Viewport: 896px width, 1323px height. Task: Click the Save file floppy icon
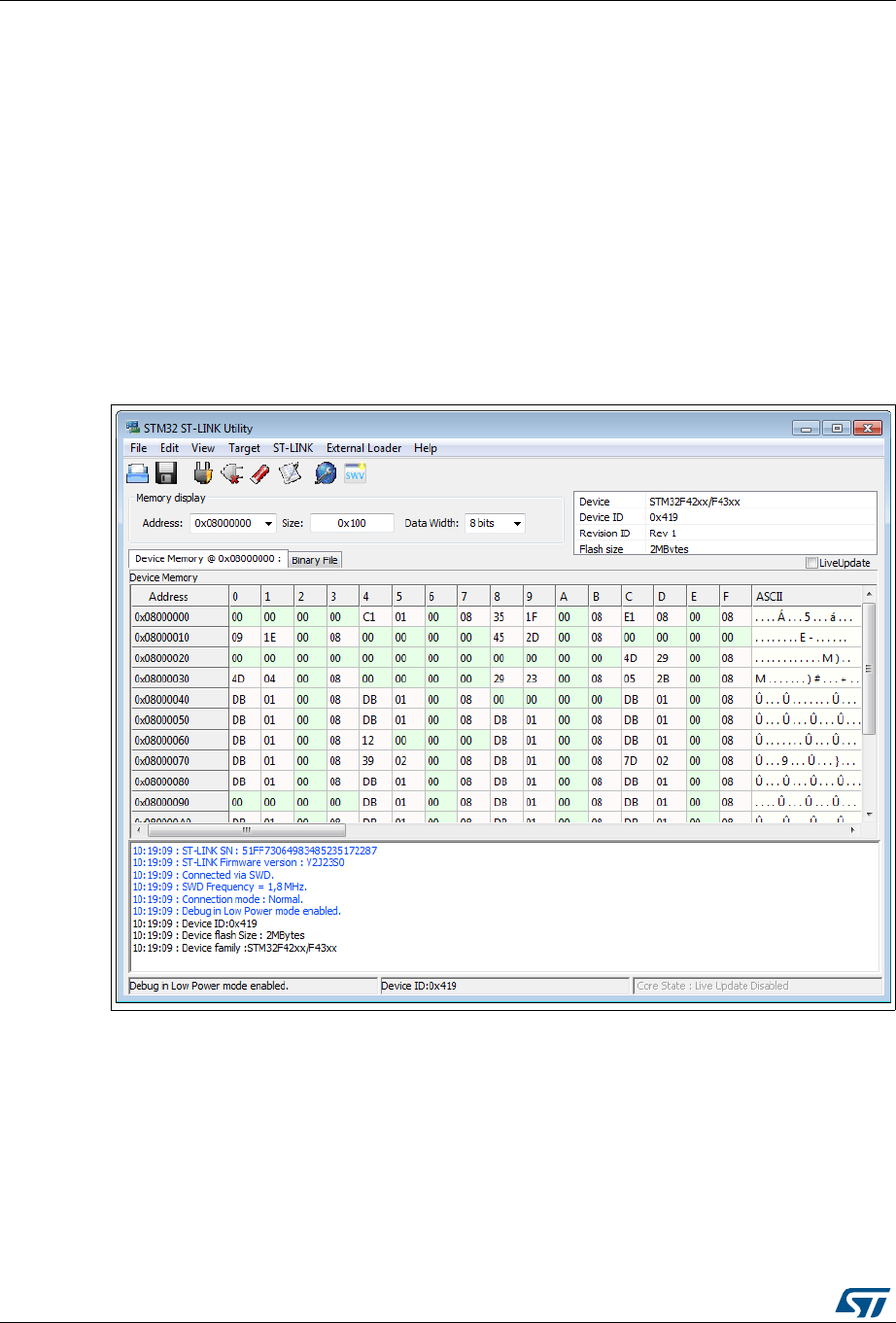pos(165,473)
